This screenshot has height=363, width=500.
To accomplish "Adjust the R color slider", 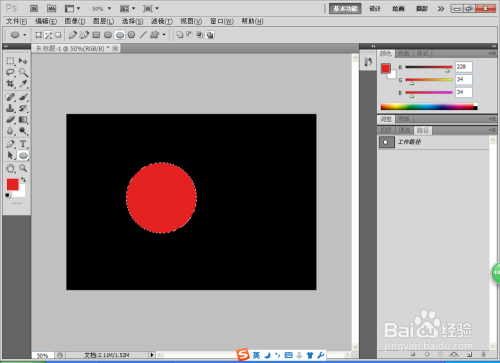I will click(447, 70).
